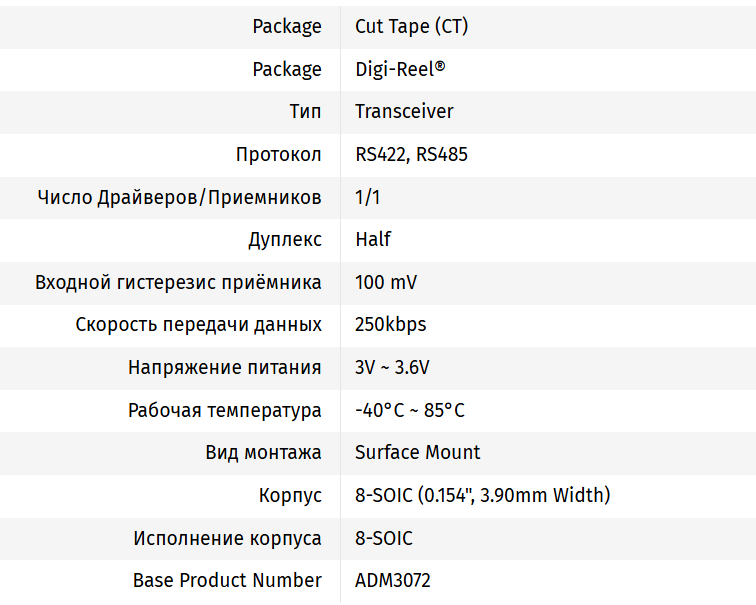This screenshot has width=756, height=605.
Task: Select the 3V ~ 3.6V supply voltage value
Action: [x=392, y=368]
